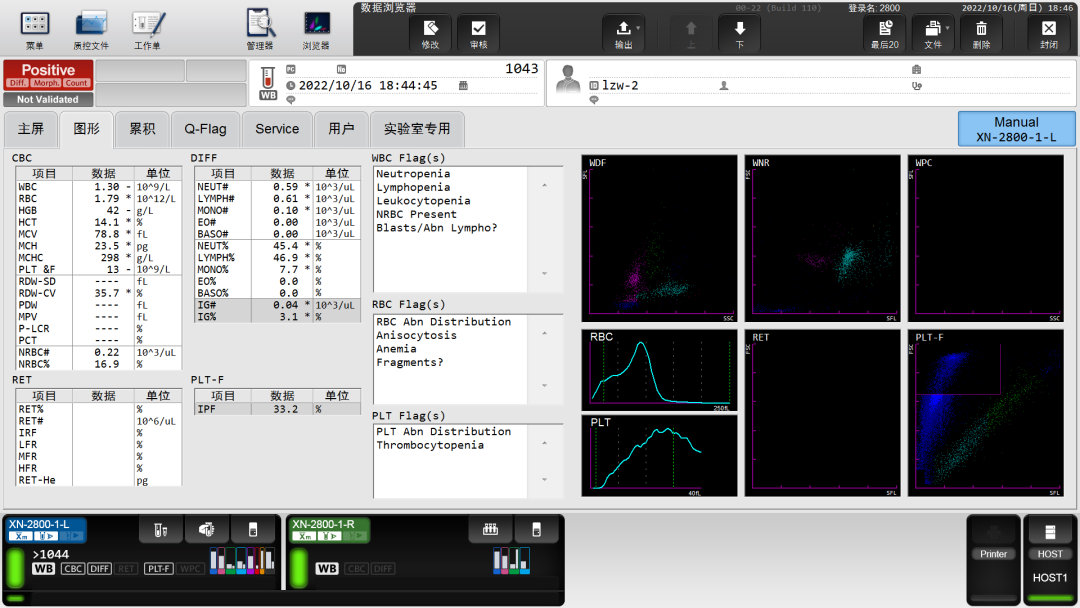Open the 工作单 work list icon
This screenshot has height=608, width=1080.
point(147,30)
